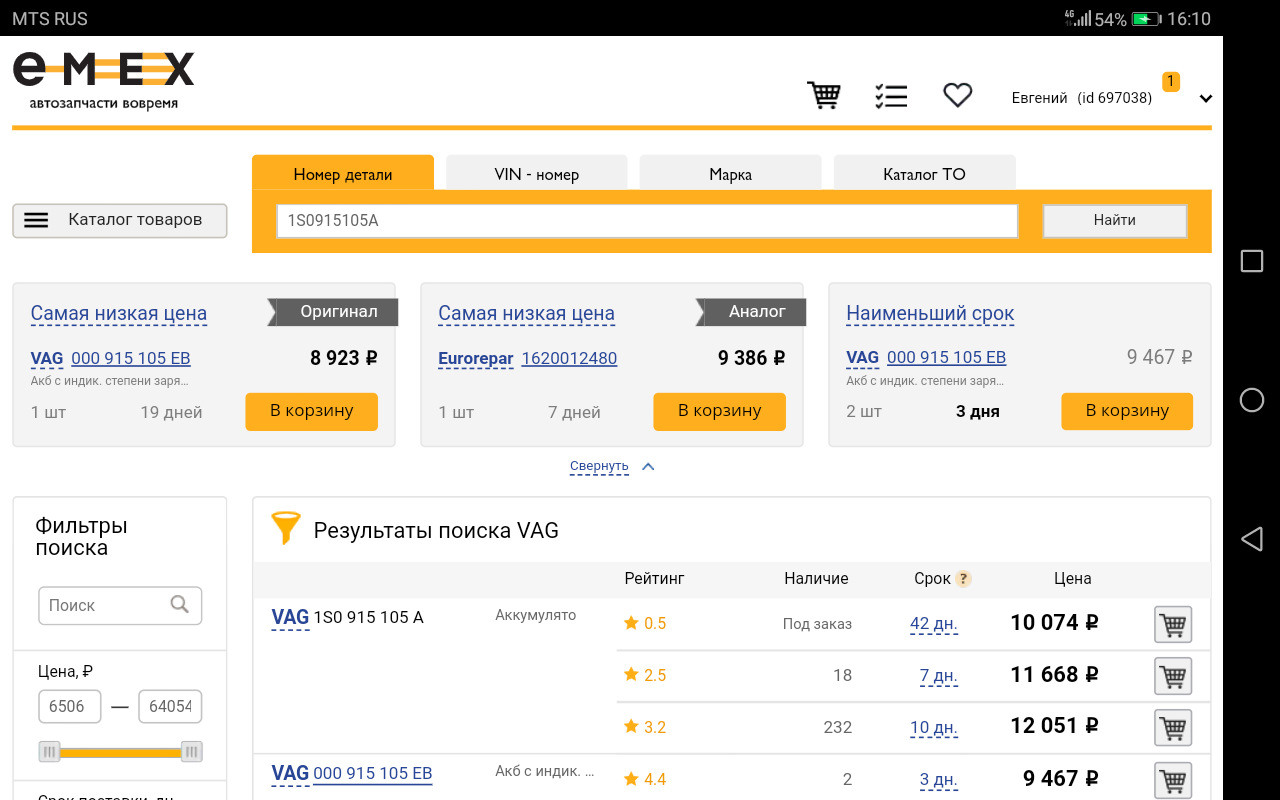Screen dimensions: 1280x800
Task: Open the 42 дн. delivery term link
Action: 933,624
